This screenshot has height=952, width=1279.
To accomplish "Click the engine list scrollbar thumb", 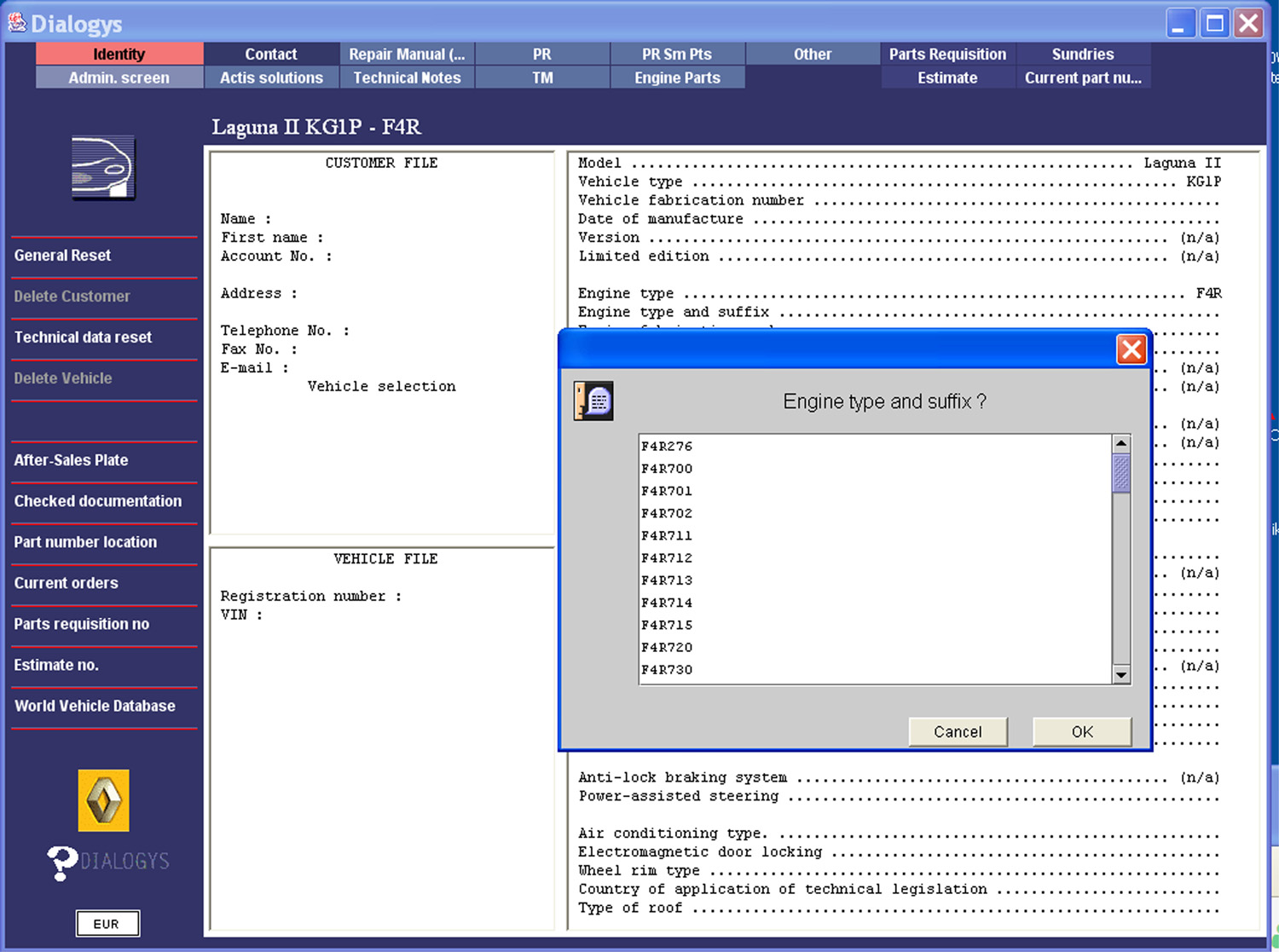I will (1121, 473).
